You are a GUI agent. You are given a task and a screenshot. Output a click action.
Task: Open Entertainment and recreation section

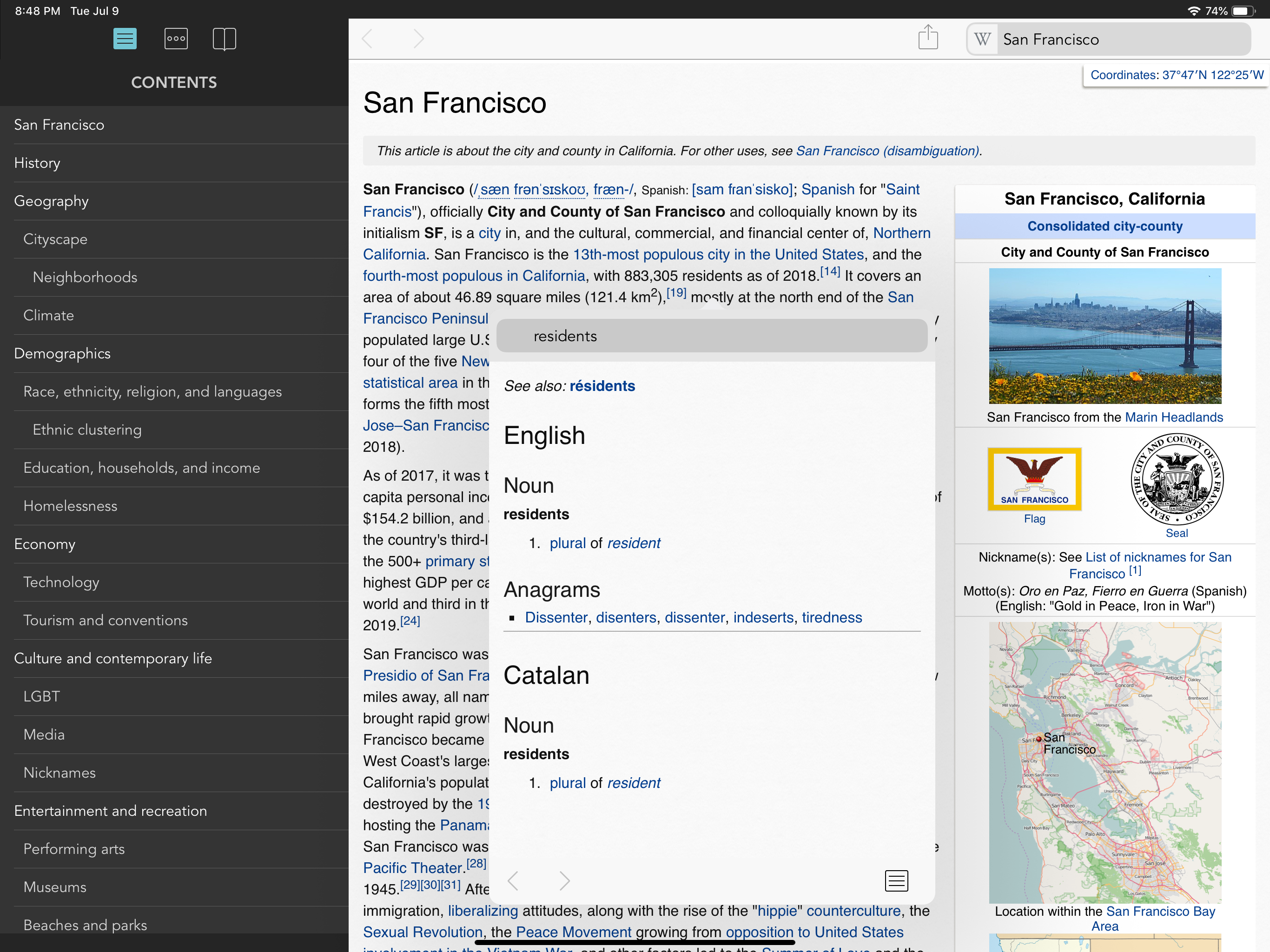174,811
